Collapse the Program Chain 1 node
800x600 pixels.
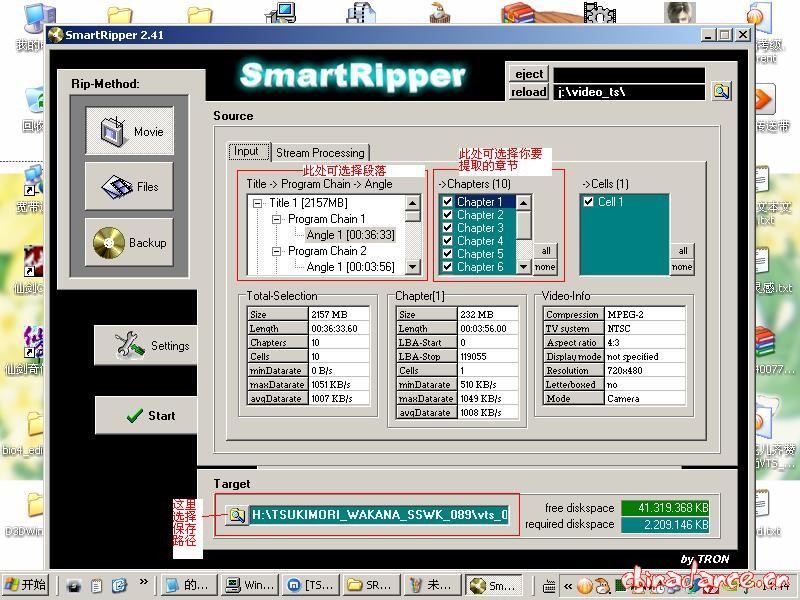[x=277, y=219]
